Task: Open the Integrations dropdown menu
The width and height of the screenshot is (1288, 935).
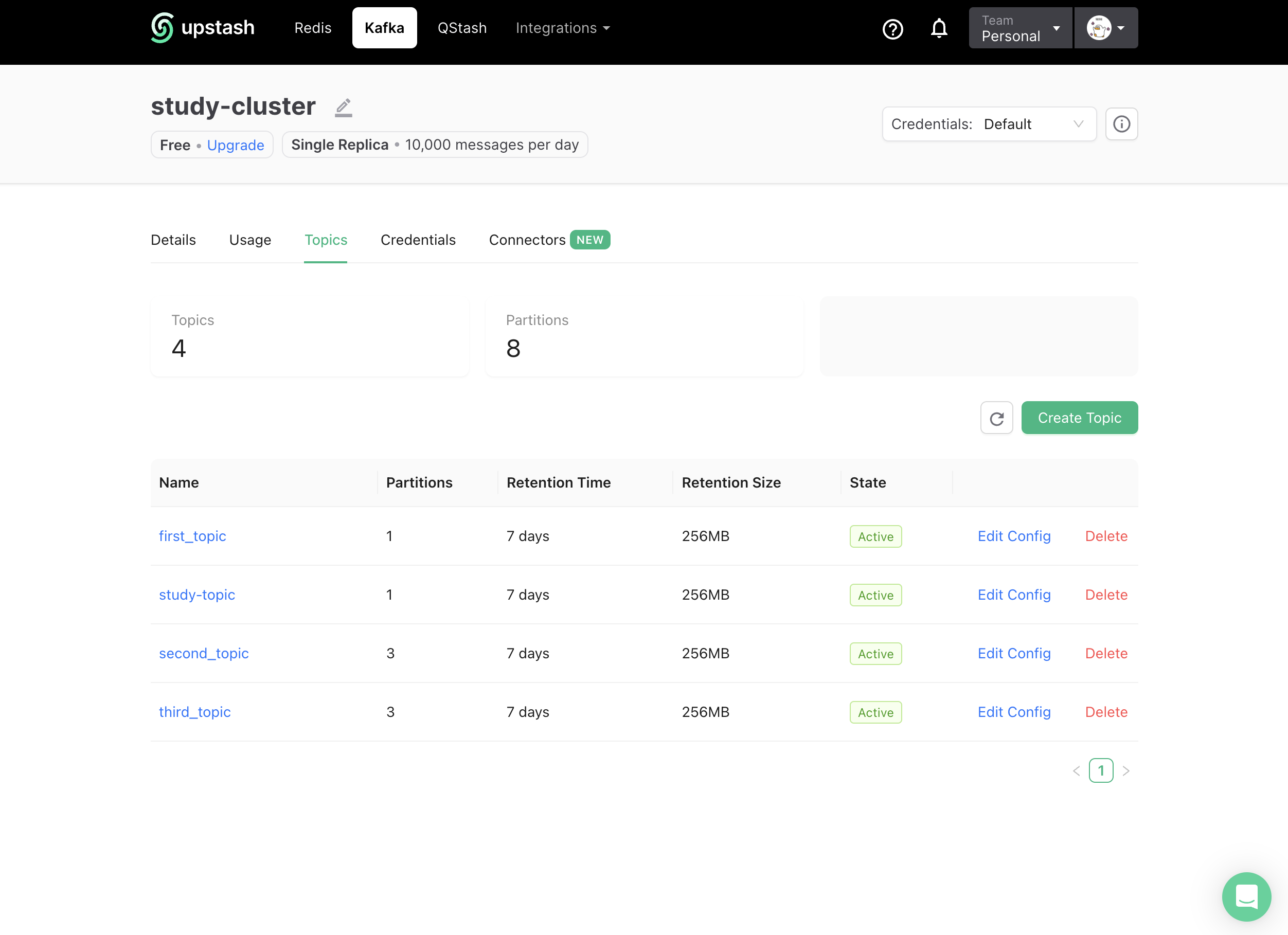Action: point(562,28)
